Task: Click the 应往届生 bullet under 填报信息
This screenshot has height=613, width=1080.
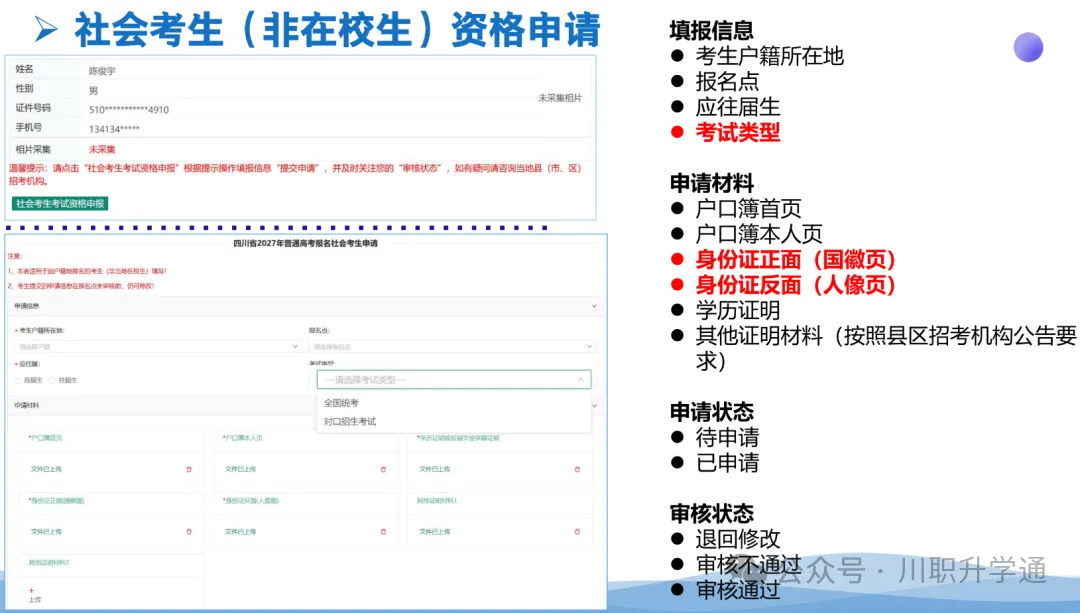Action: coord(738,107)
